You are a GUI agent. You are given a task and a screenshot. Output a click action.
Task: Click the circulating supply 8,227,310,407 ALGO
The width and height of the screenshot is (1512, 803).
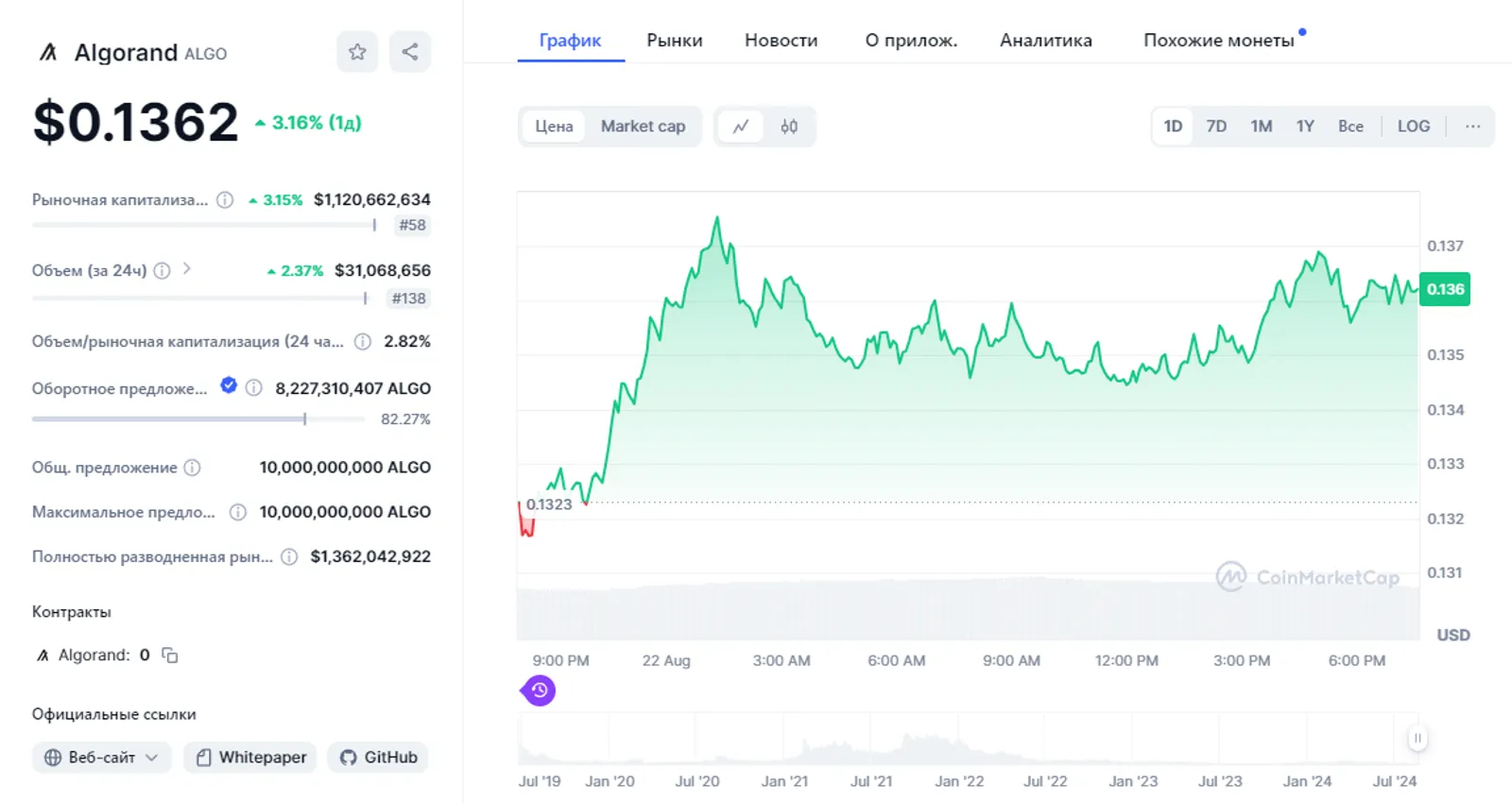[353, 388]
